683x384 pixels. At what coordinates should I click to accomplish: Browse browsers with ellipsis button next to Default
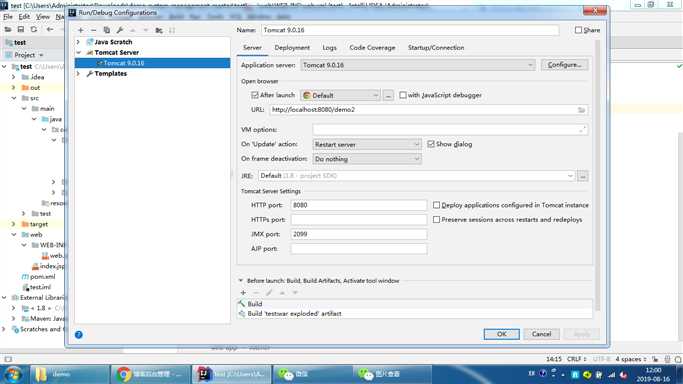point(388,95)
